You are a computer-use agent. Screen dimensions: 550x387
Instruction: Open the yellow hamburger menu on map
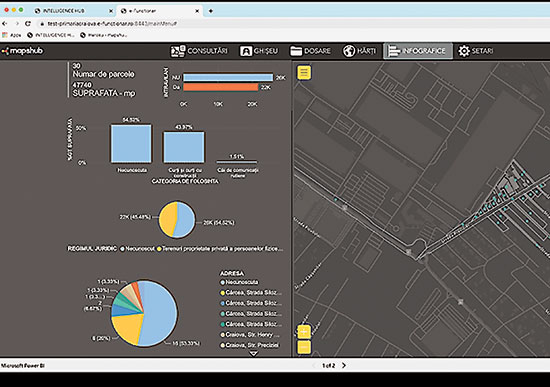304,73
